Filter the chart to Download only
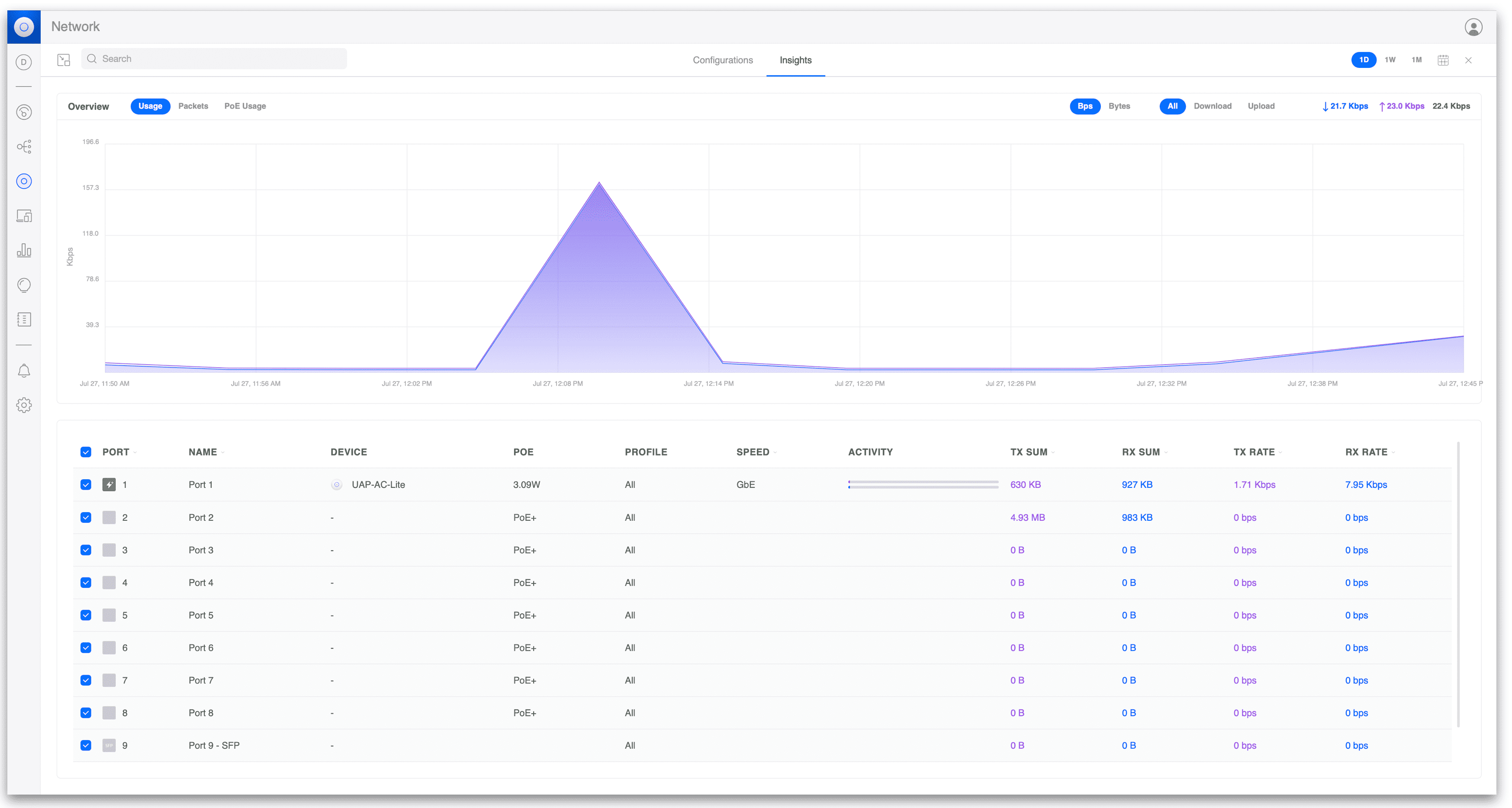The height and width of the screenshot is (808, 1512). click(x=1213, y=106)
